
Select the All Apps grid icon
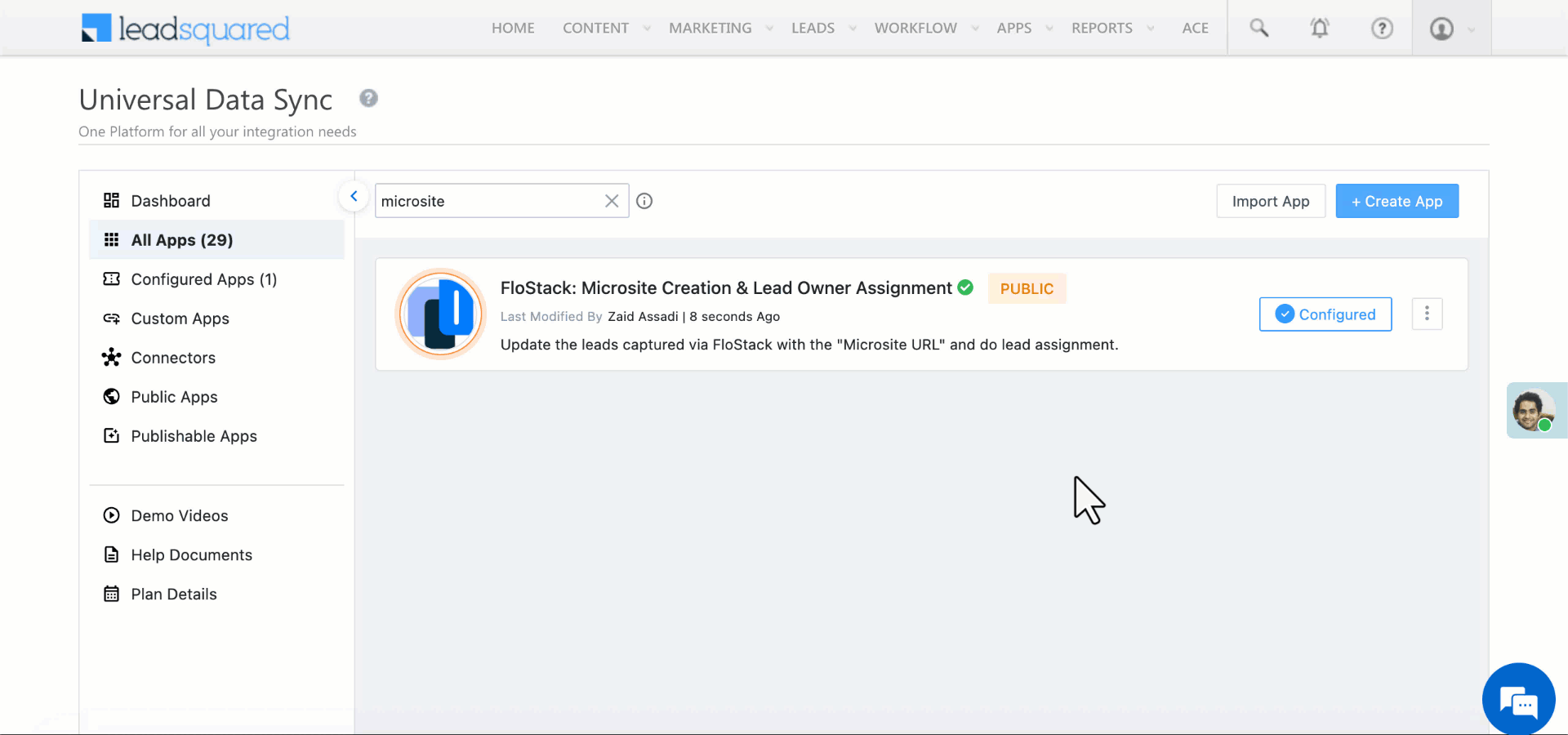(112, 239)
